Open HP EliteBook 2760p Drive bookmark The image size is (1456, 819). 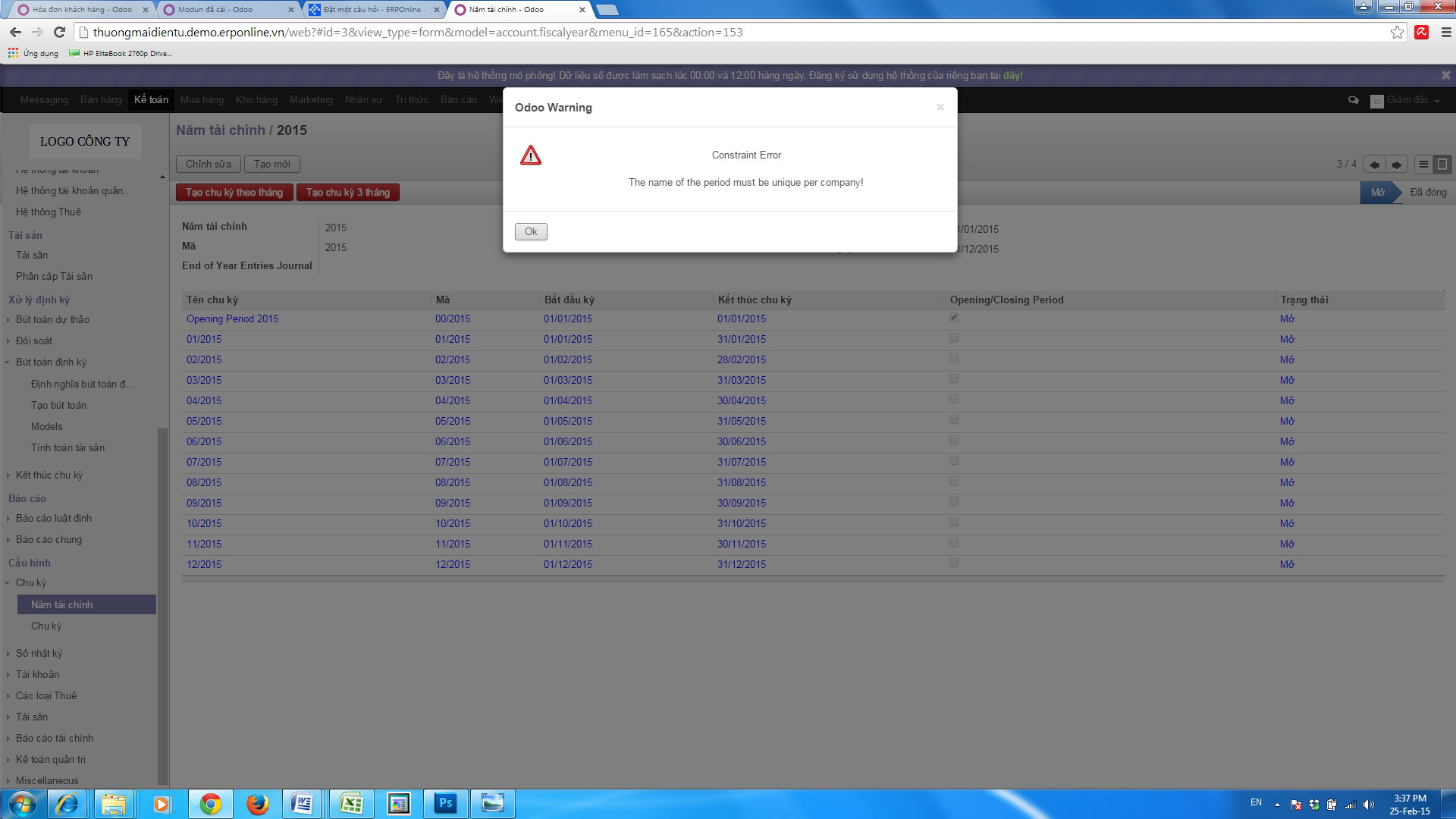(121, 53)
